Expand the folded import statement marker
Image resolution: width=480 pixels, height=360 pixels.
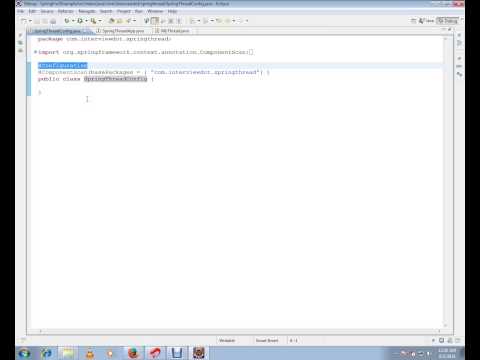point(35,52)
